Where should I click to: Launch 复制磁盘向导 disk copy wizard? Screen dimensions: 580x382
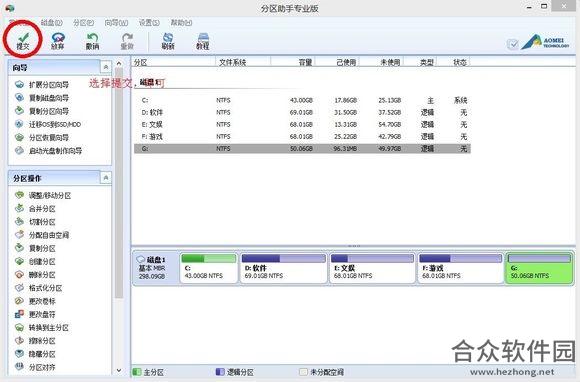pos(42,98)
